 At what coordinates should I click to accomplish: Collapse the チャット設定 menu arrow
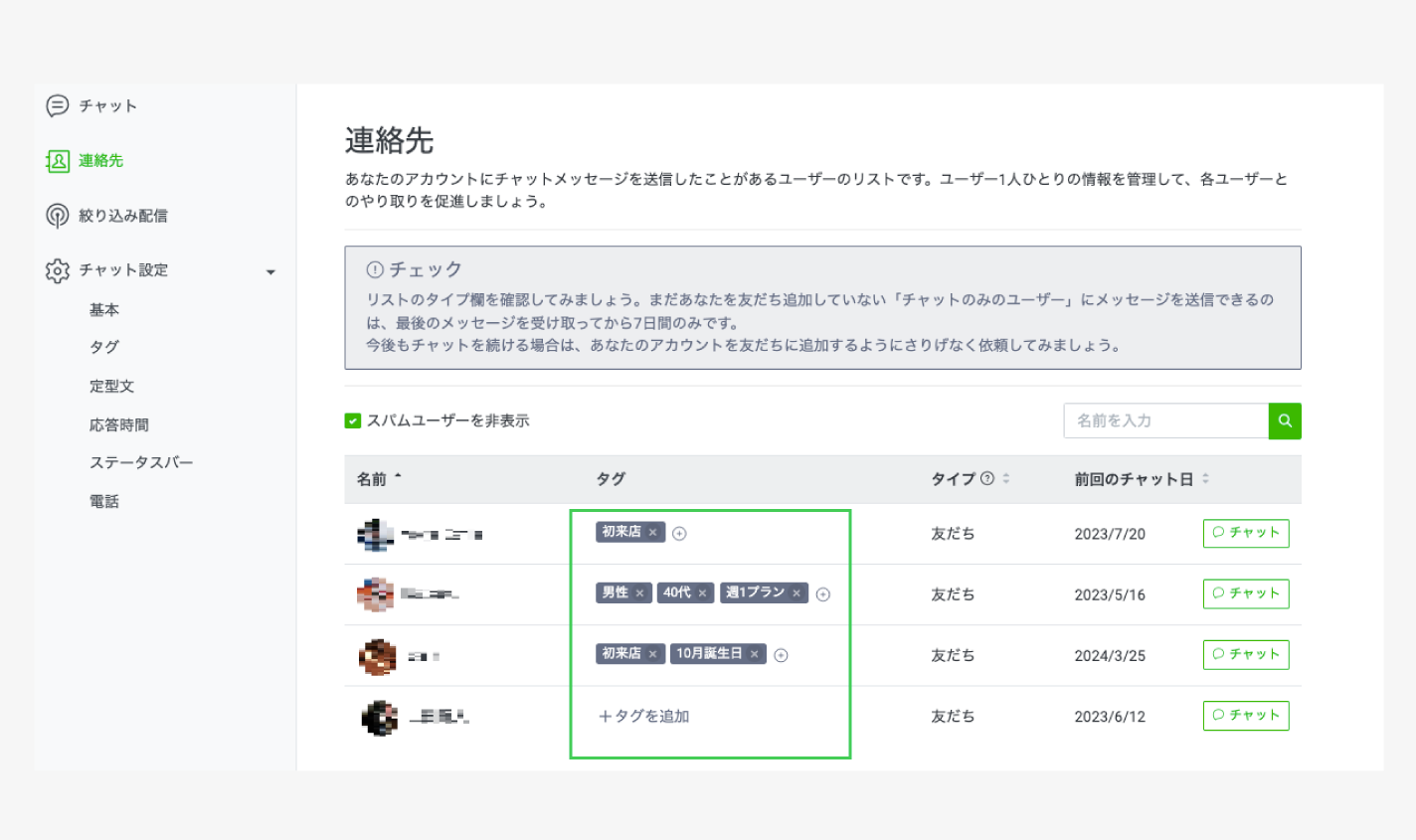tap(270, 271)
